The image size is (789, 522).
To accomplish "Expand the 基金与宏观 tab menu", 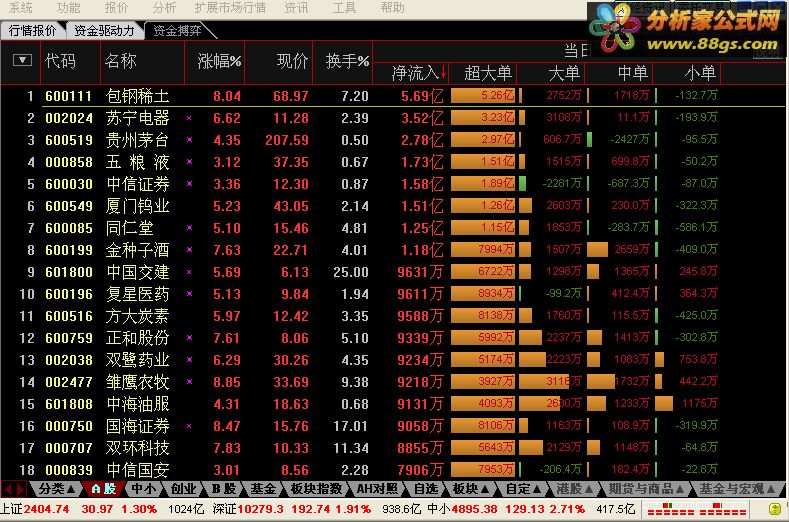I will coord(737,489).
